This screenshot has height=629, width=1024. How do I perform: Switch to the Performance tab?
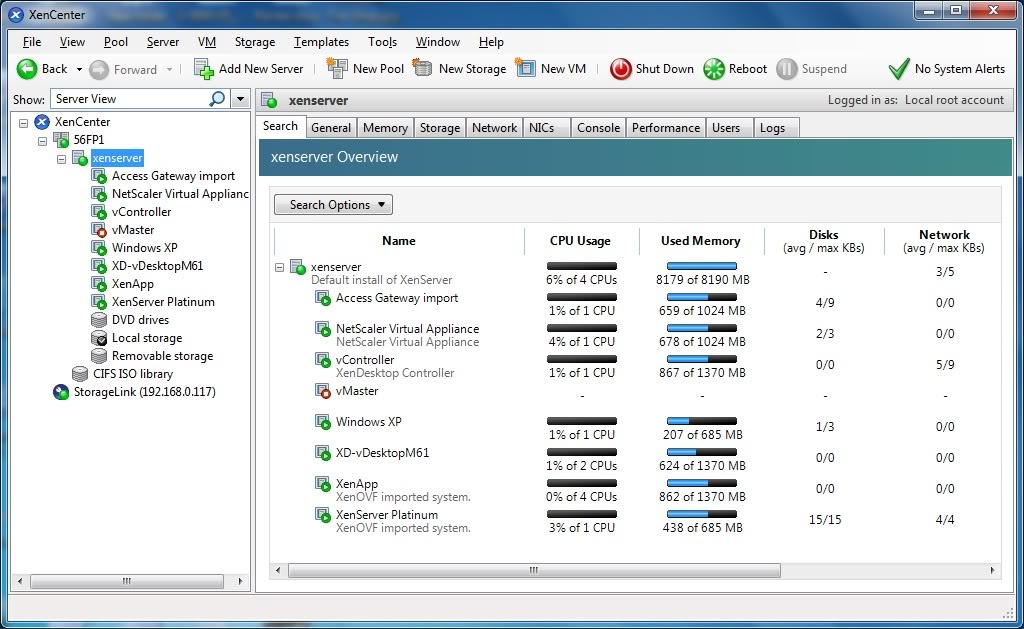tap(666, 127)
